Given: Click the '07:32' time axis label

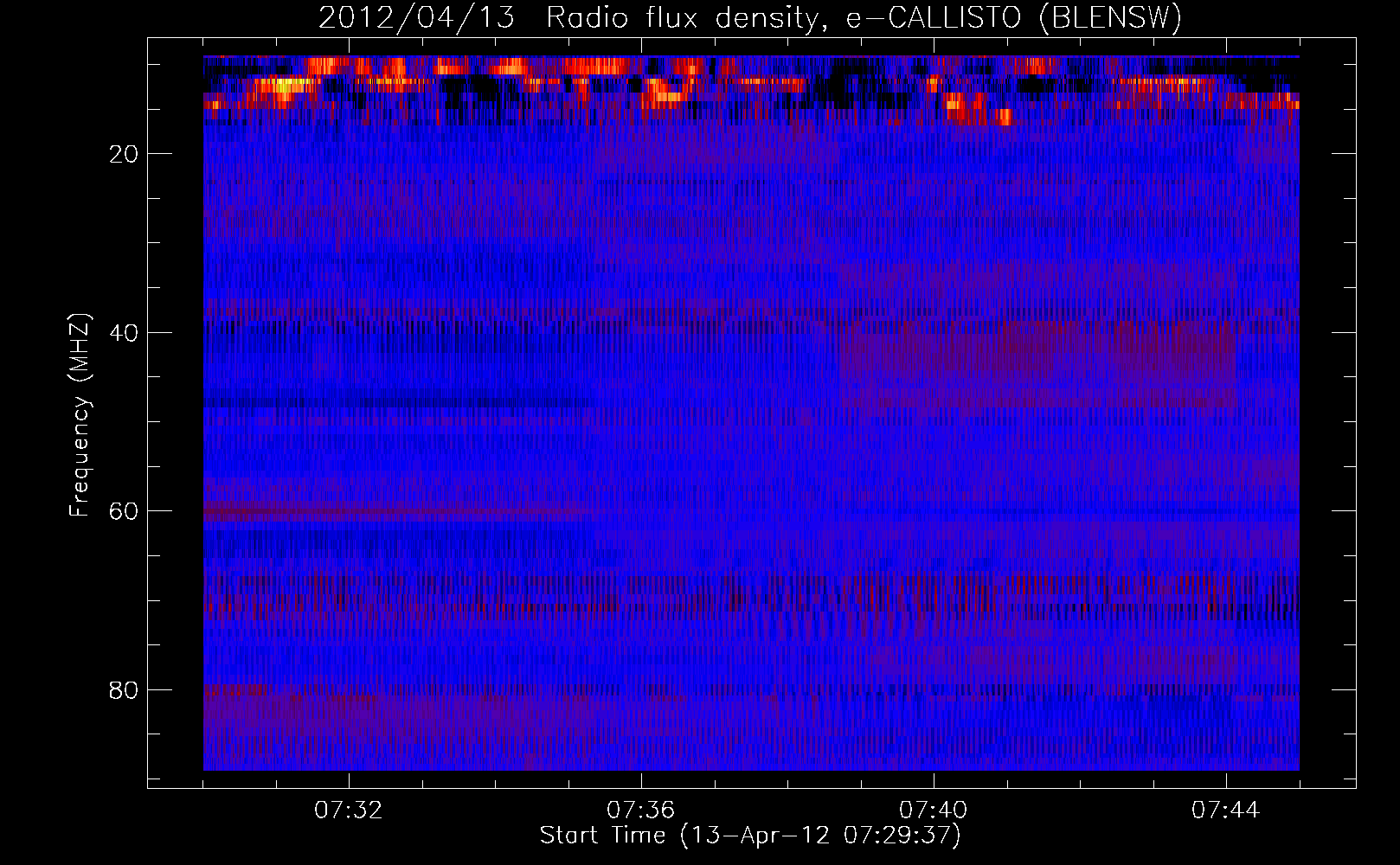Looking at the screenshot, I should [x=348, y=811].
